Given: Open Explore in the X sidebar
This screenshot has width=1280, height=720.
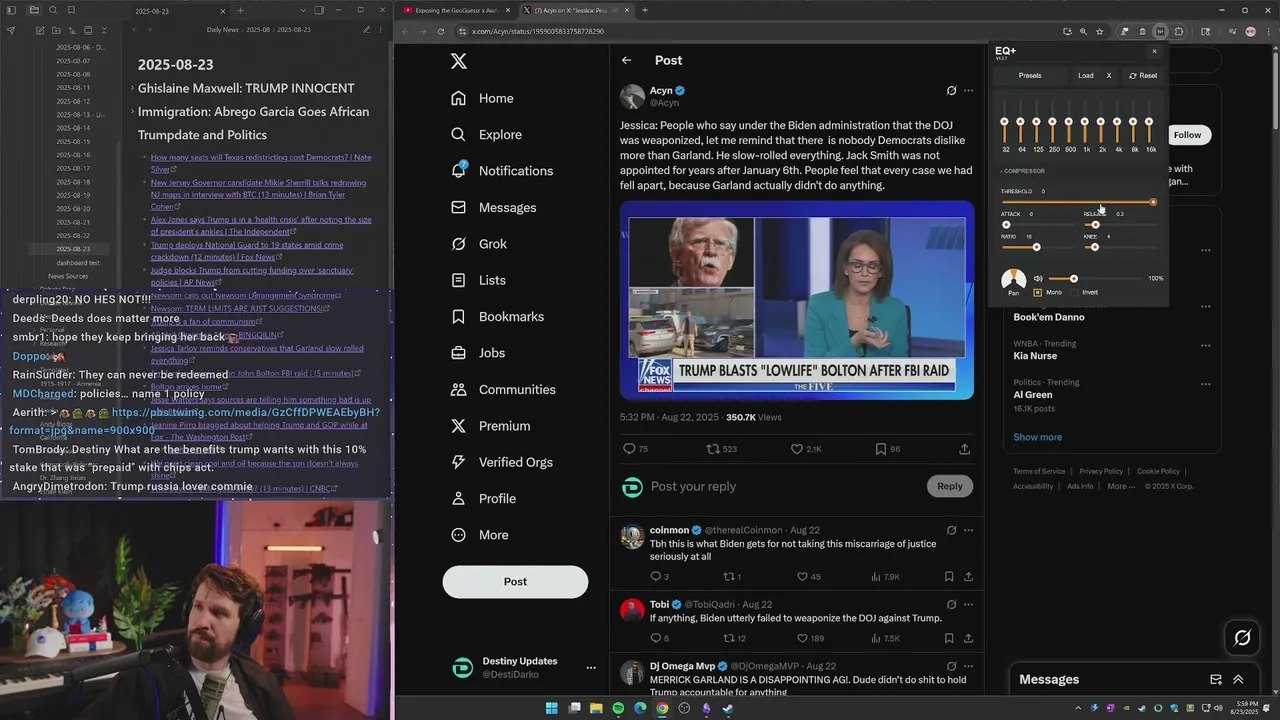Looking at the screenshot, I should tap(486, 135).
